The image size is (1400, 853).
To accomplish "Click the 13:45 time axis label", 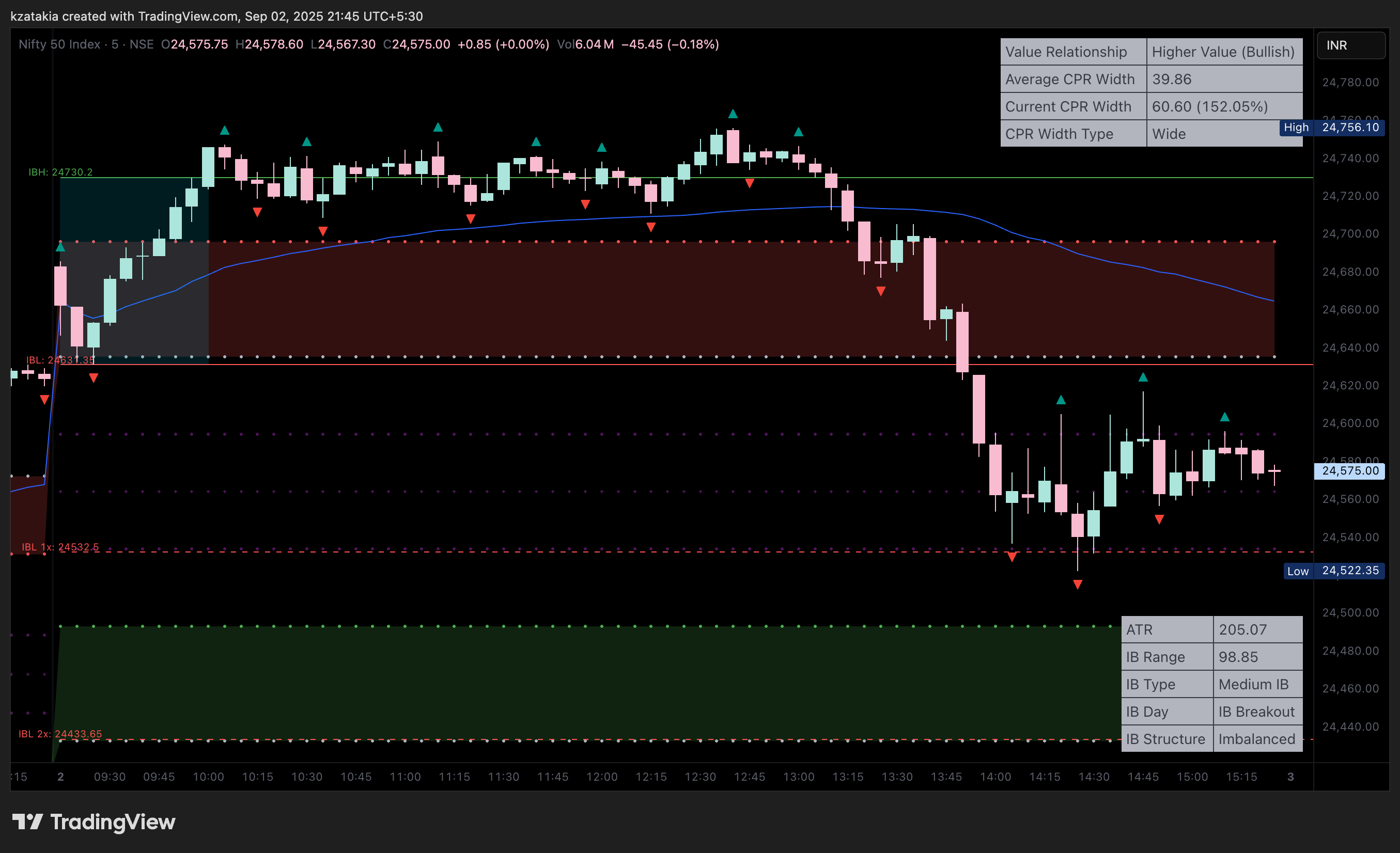I will 946,777.
